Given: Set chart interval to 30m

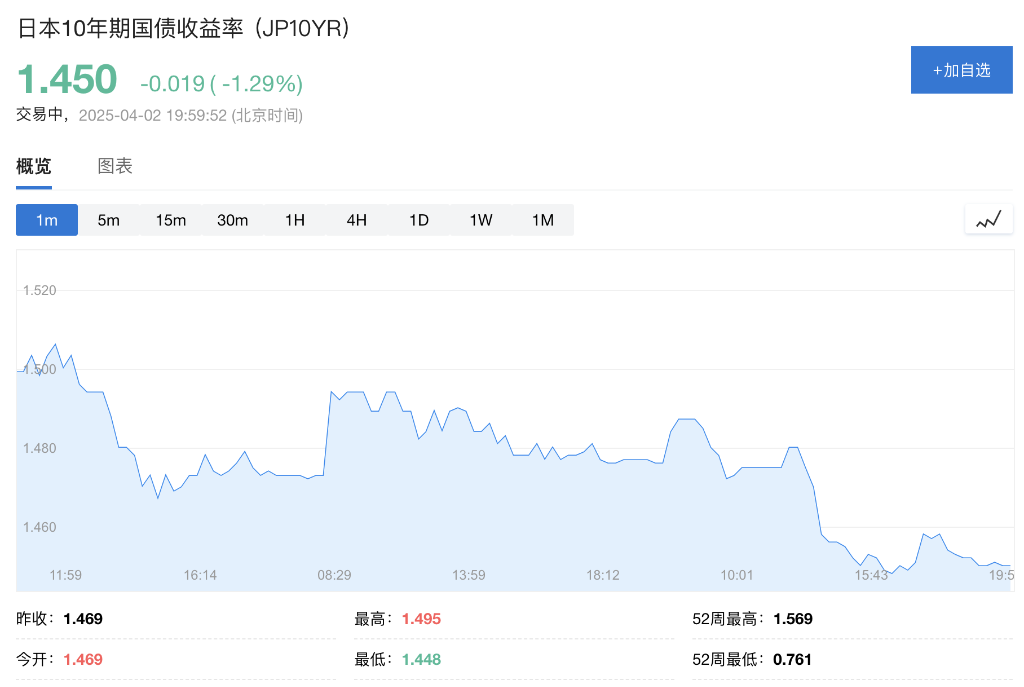Looking at the screenshot, I should (x=233, y=220).
